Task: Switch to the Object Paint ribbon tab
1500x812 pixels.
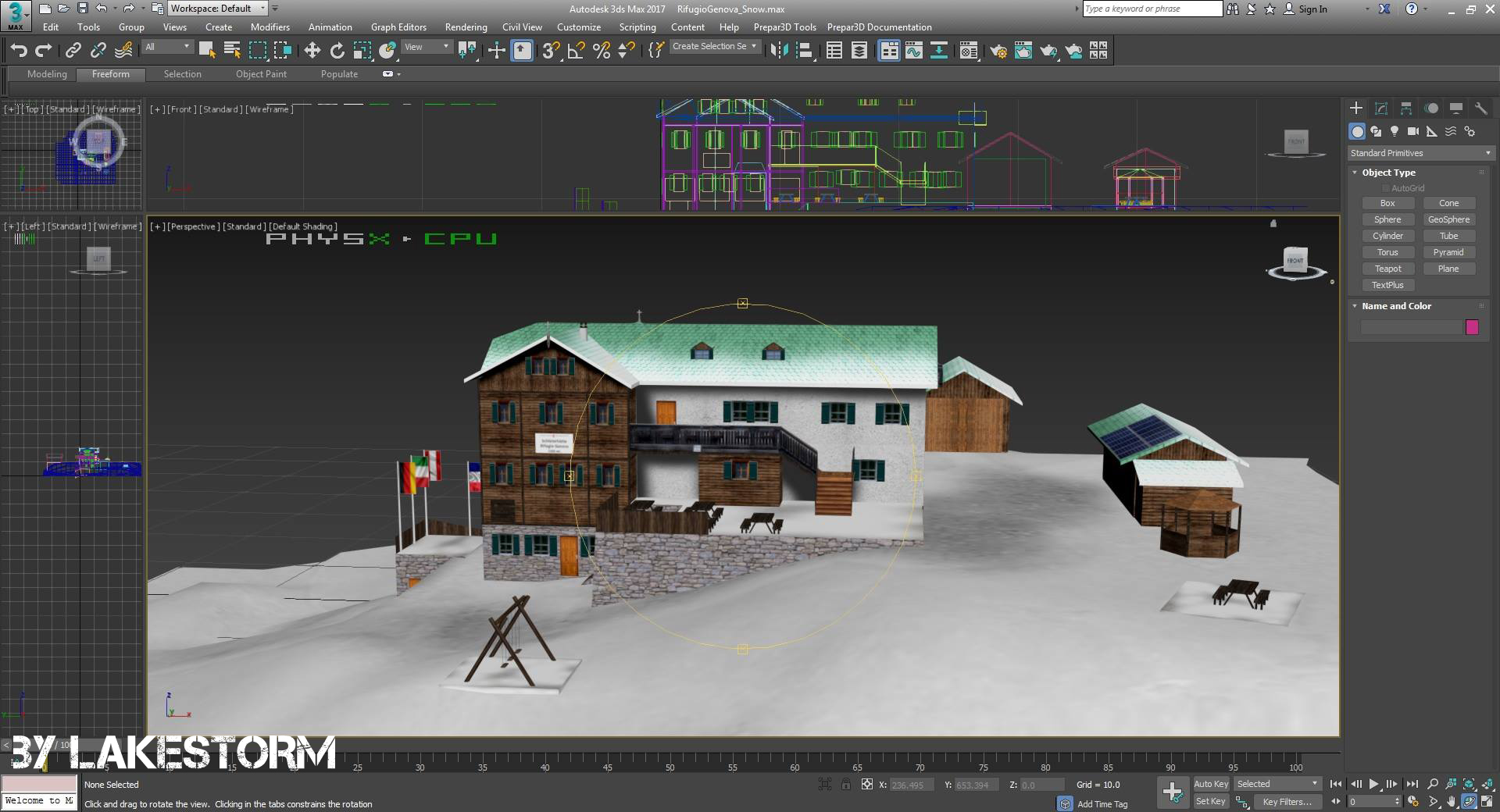Action: coord(261,74)
